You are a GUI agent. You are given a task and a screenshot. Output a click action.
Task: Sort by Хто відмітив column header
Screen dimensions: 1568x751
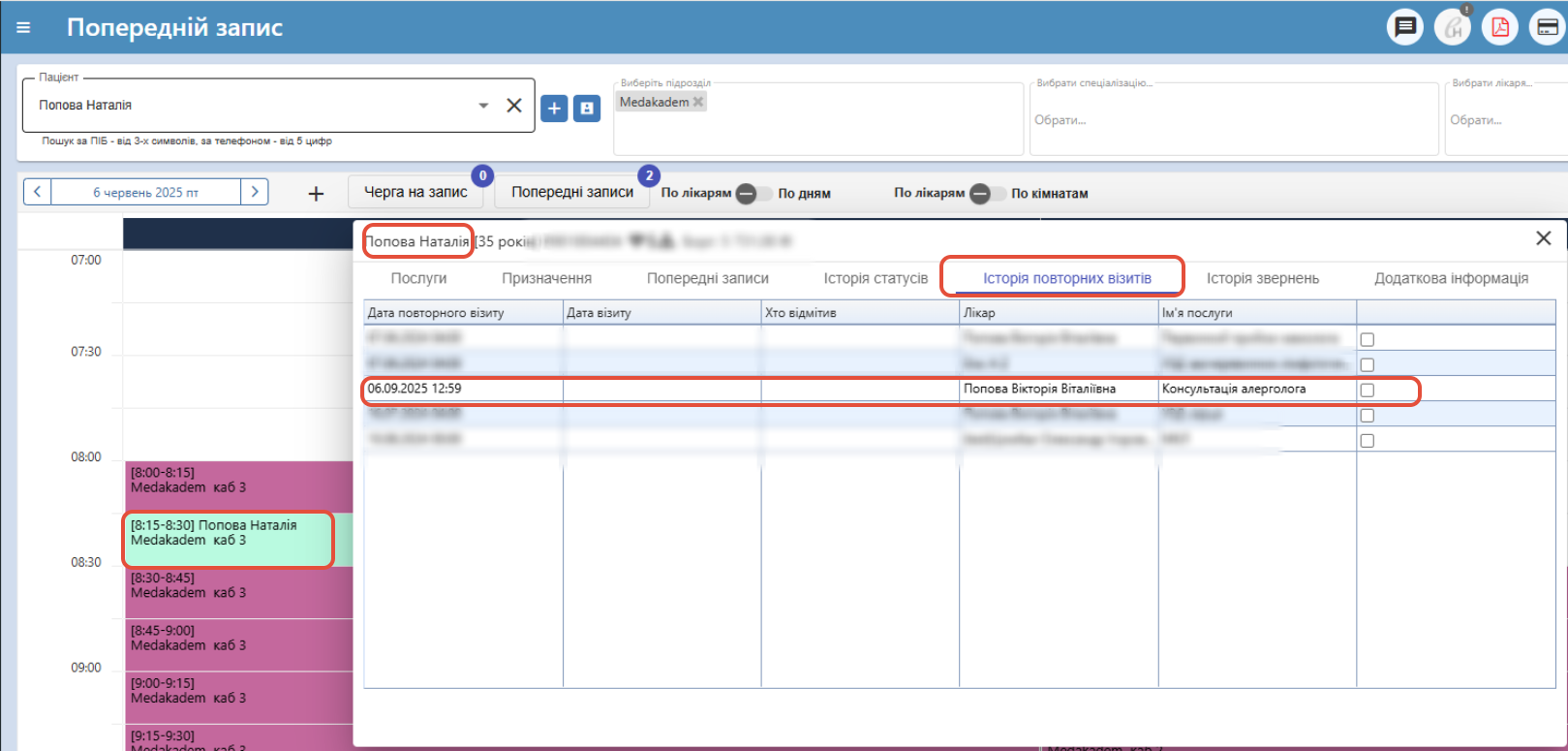(x=860, y=313)
